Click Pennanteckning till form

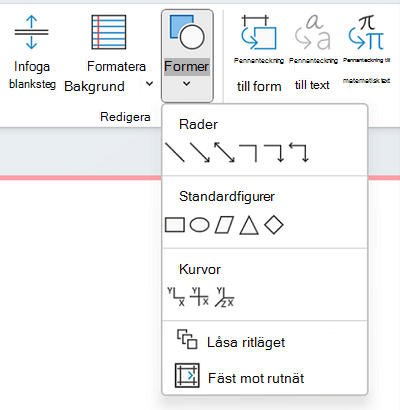(x=259, y=53)
